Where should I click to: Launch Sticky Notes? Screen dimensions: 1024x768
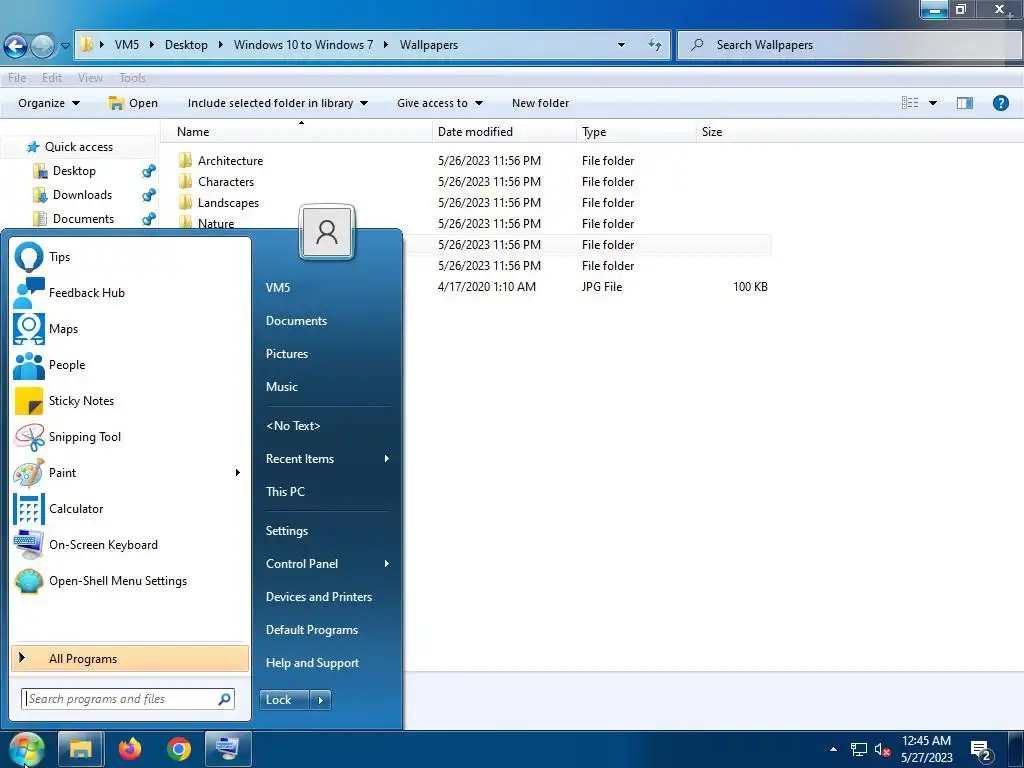coord(130,400)
